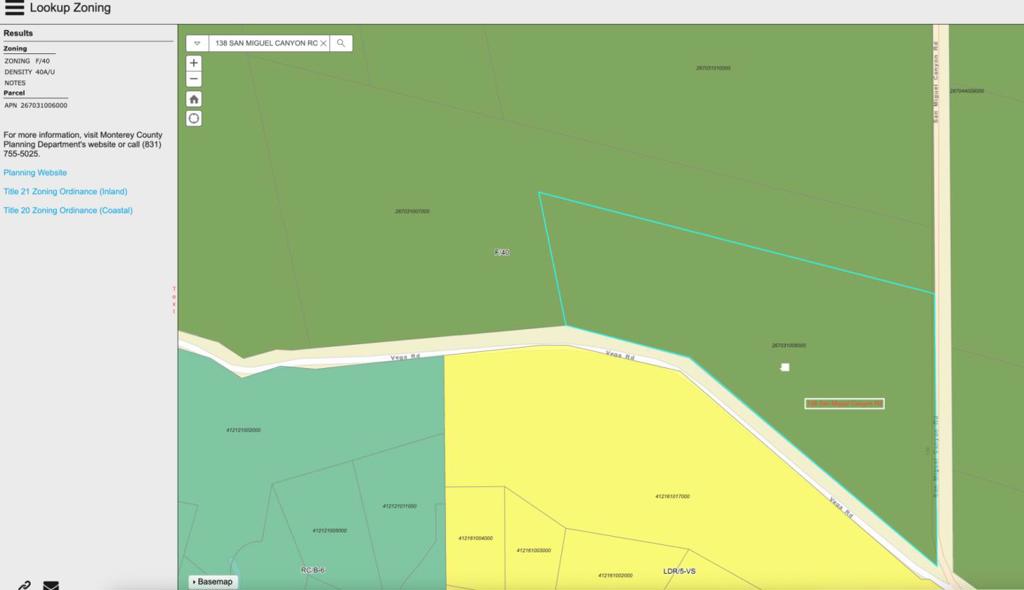Open Title 20 Zoning Ordinance (Coastal)

click(68, 211)
